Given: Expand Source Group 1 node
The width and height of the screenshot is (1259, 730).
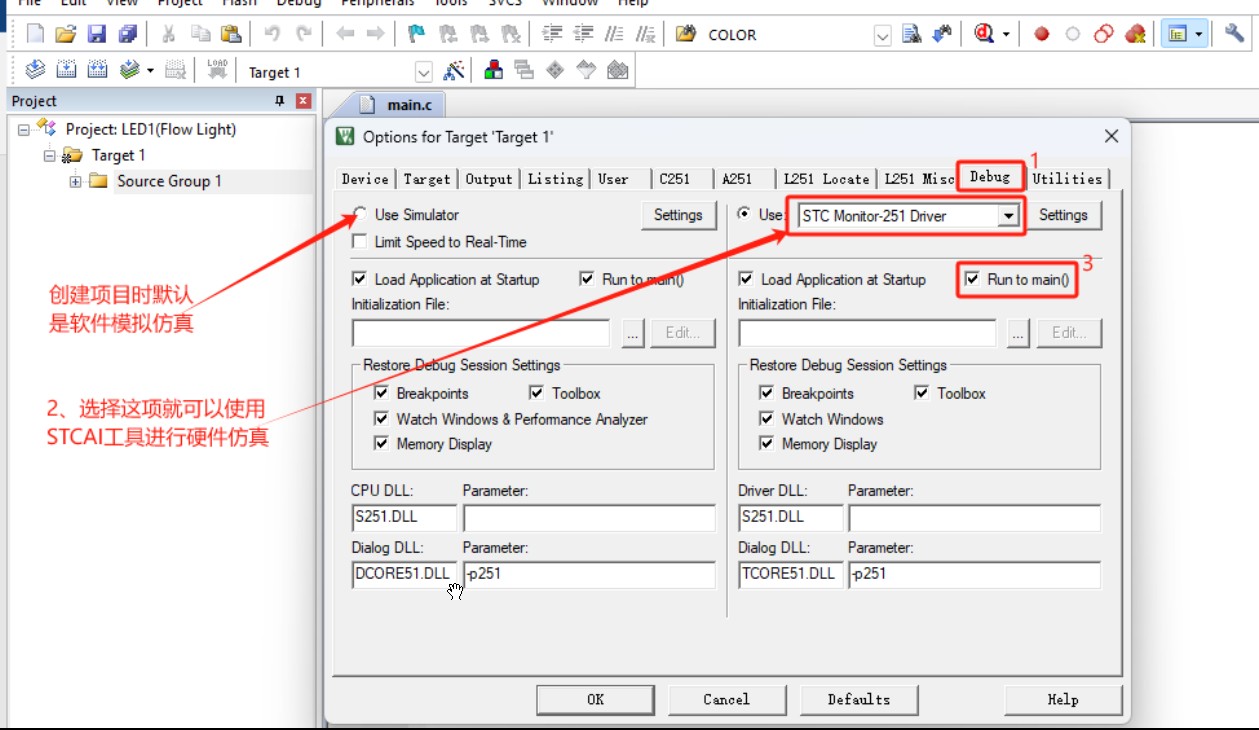Looking at the screenshot, I should 75,182.
